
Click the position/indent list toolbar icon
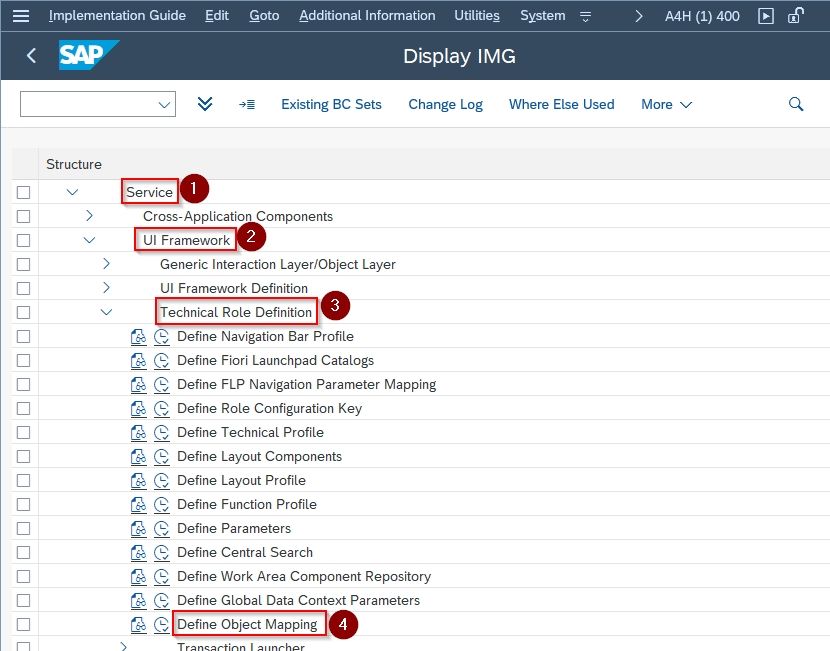(247, 104)
